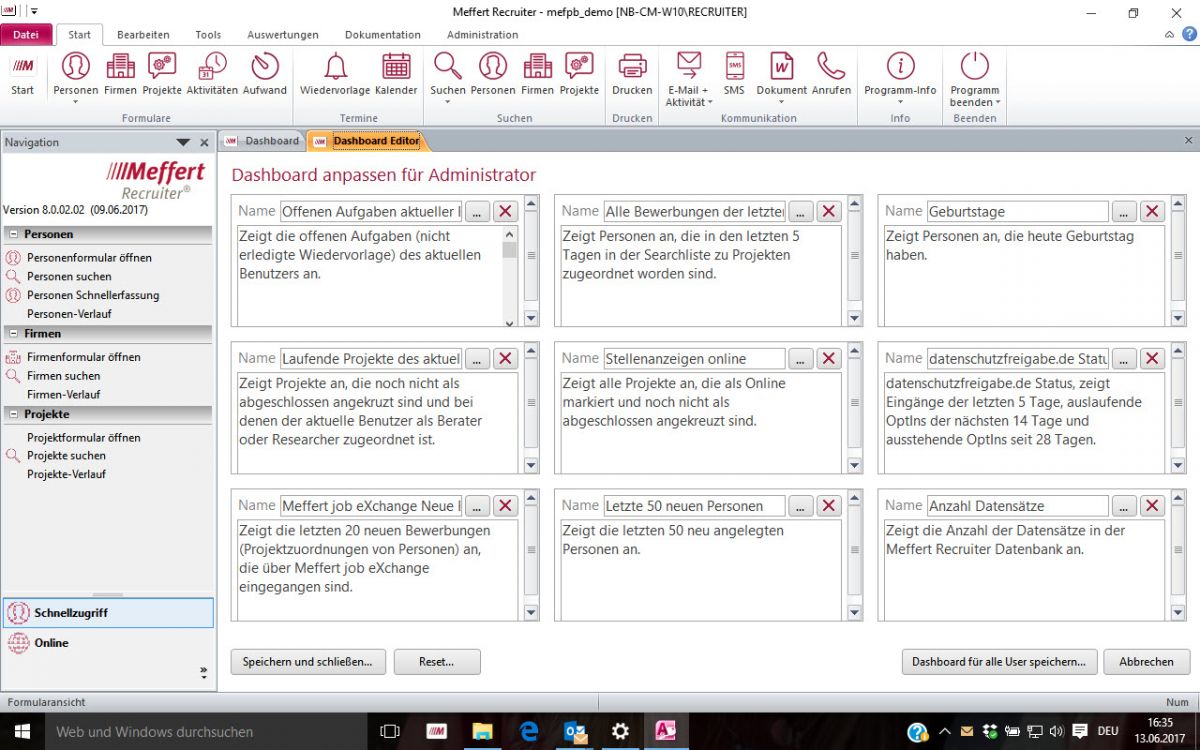
Task: Open the Kalender
Action: [x=396, y=73]
